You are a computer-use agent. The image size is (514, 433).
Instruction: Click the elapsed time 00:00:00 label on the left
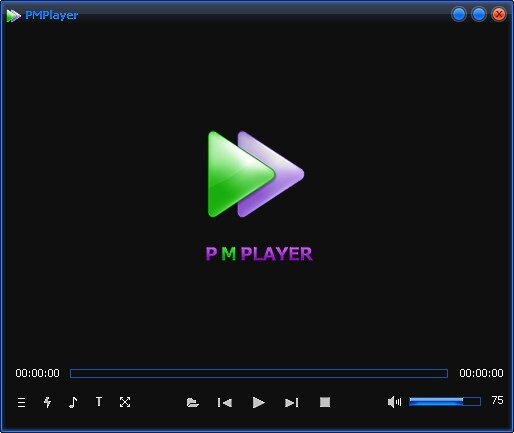point(37,373)
